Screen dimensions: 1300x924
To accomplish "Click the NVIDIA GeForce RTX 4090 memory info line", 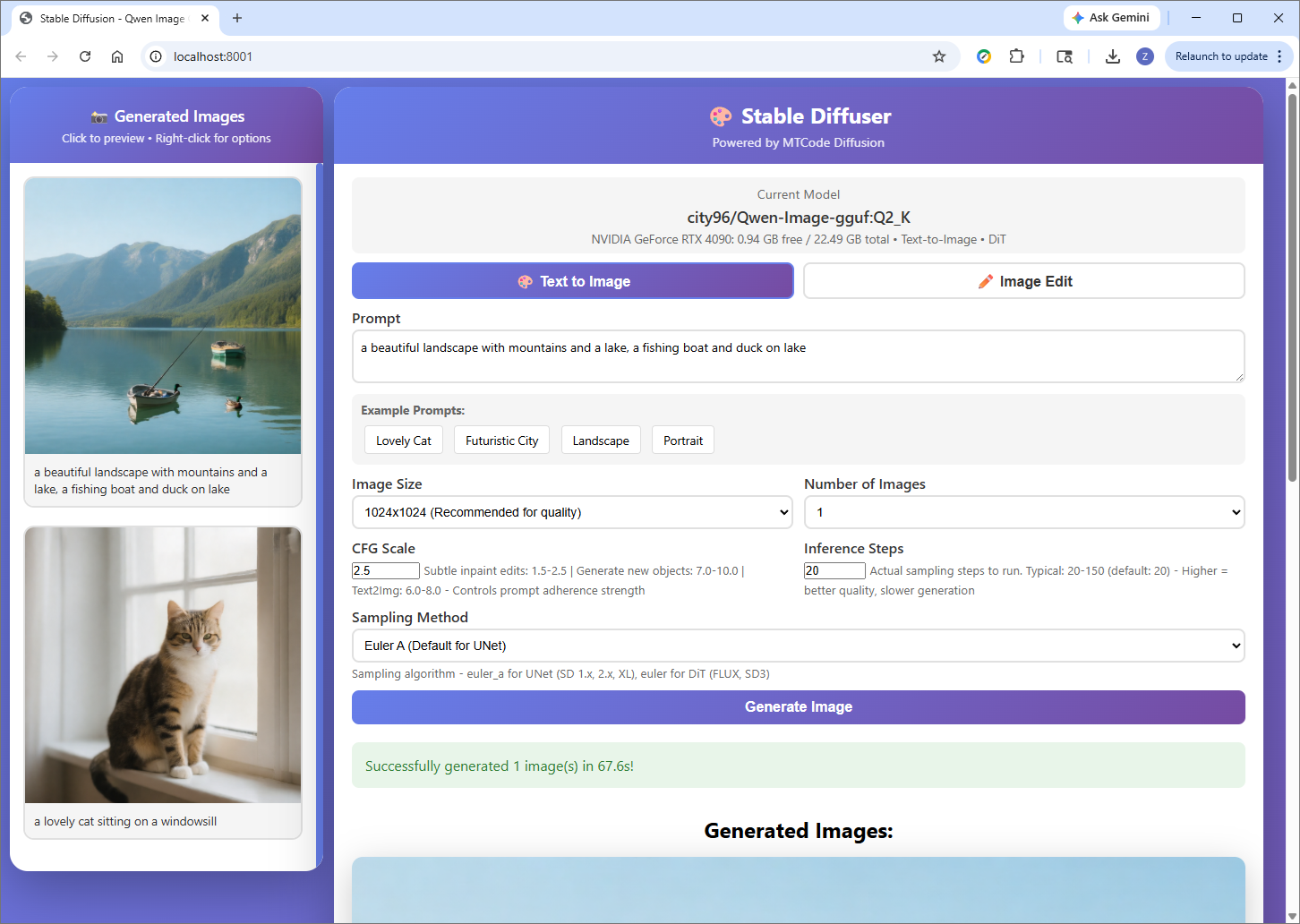I will click(799, 240).
